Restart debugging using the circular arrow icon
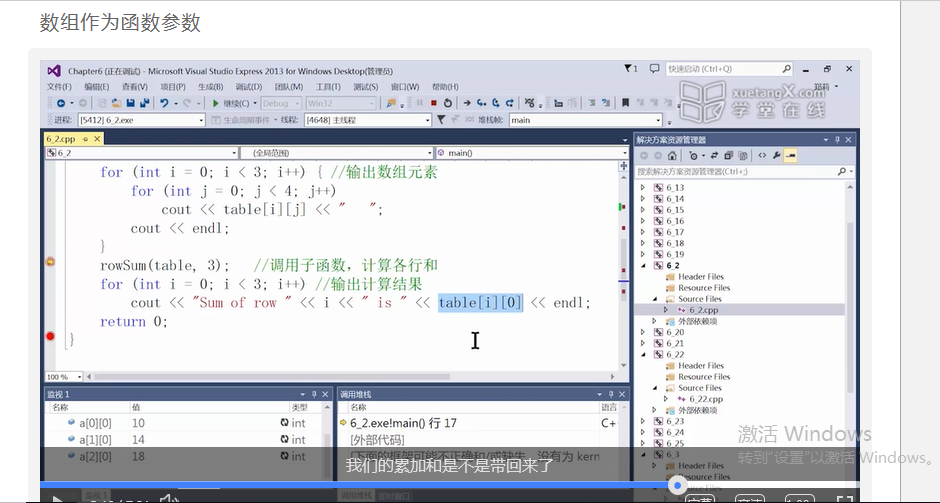The width and height of the screenshot is (940, 503). [x=447, y=103]
